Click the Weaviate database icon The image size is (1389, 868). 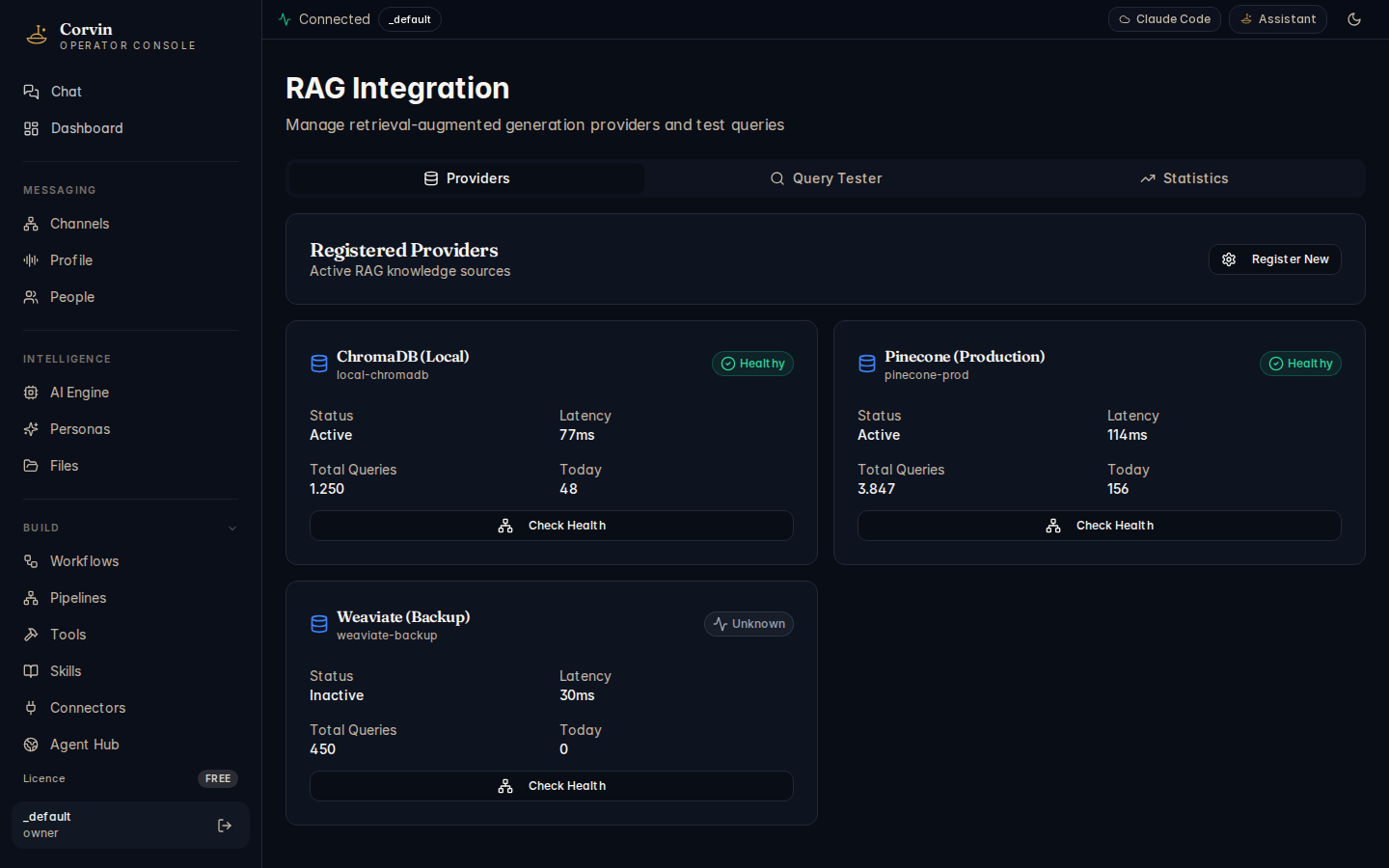click(319, 624)
